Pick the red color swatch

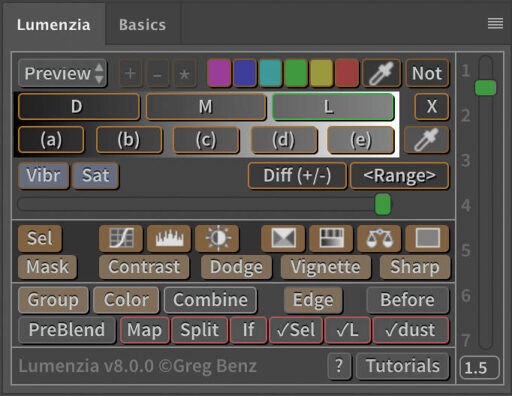pyautogui.click(x=347, y=73)
